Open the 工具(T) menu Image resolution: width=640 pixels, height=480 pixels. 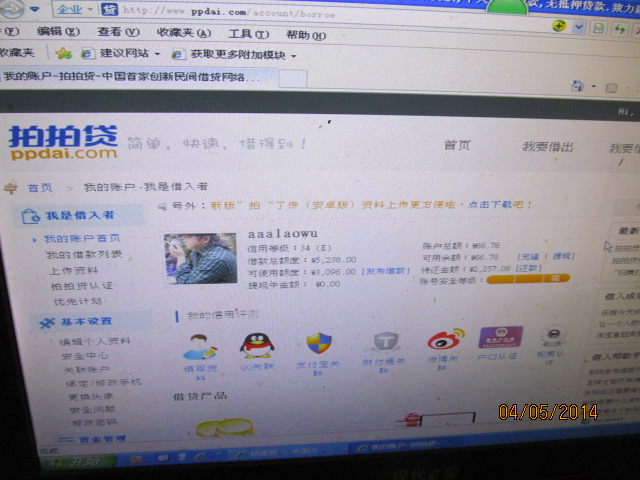point(249,34)
